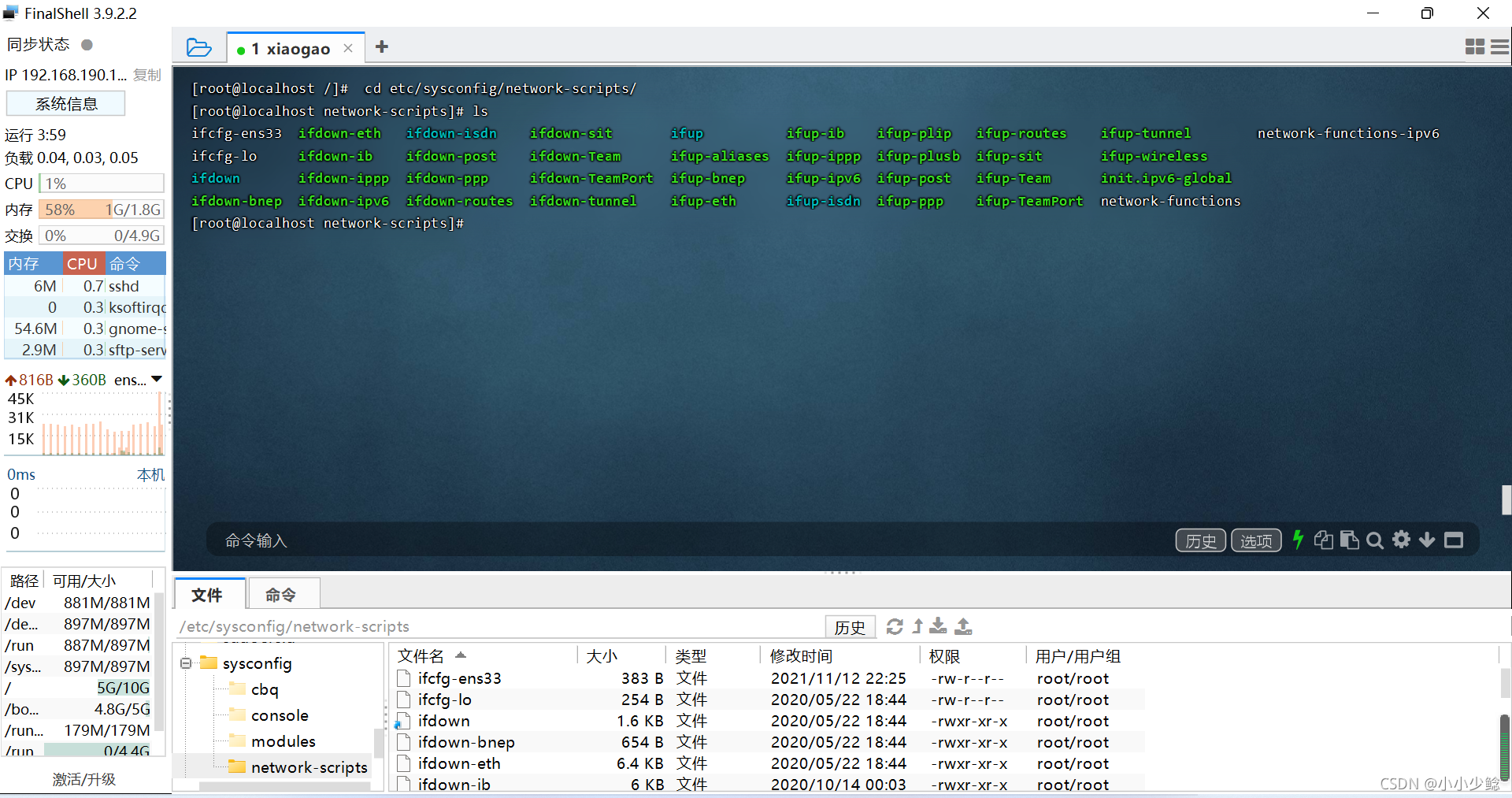Switch to the 文件 tab

point(208,595)
